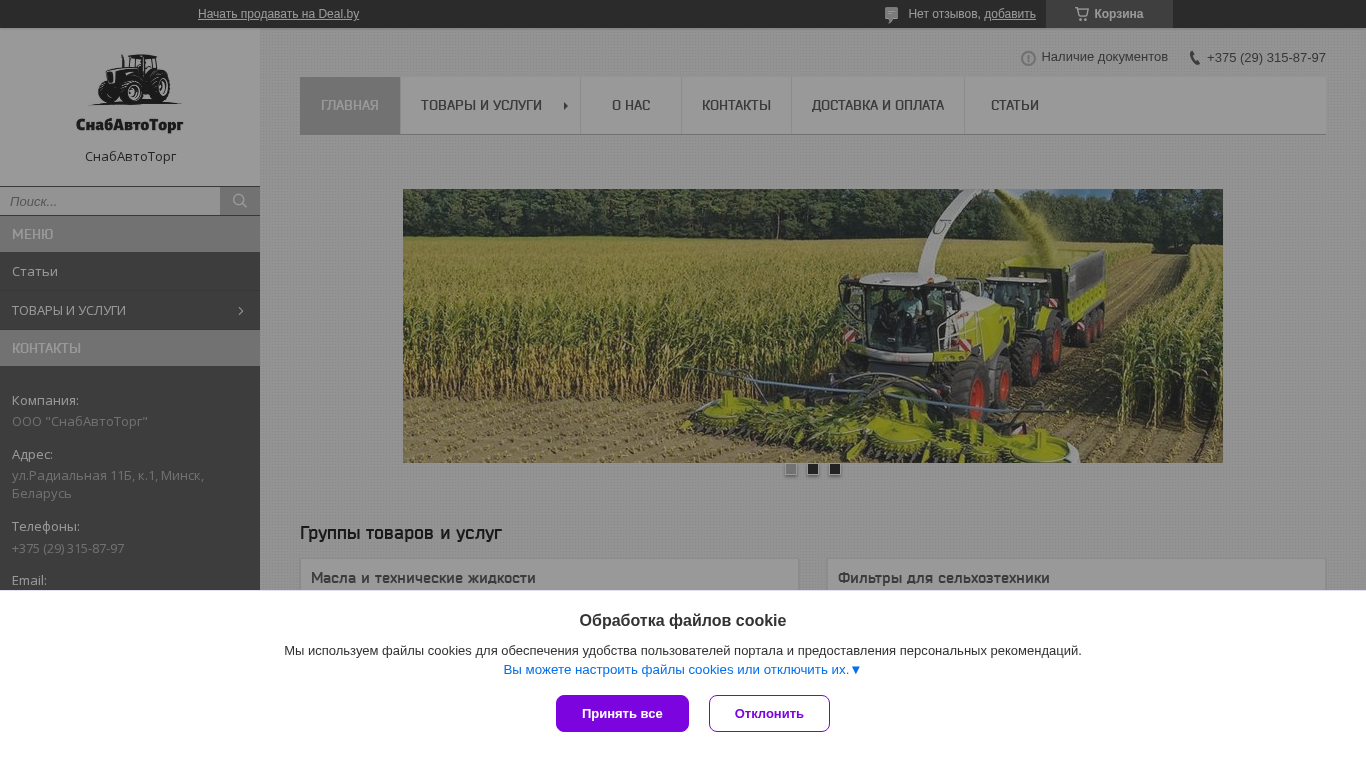The width and height of the screenshot is (1366, 768).
Task: Click the sidebar МЕНЮ header
Action: (x=130, y=234)
